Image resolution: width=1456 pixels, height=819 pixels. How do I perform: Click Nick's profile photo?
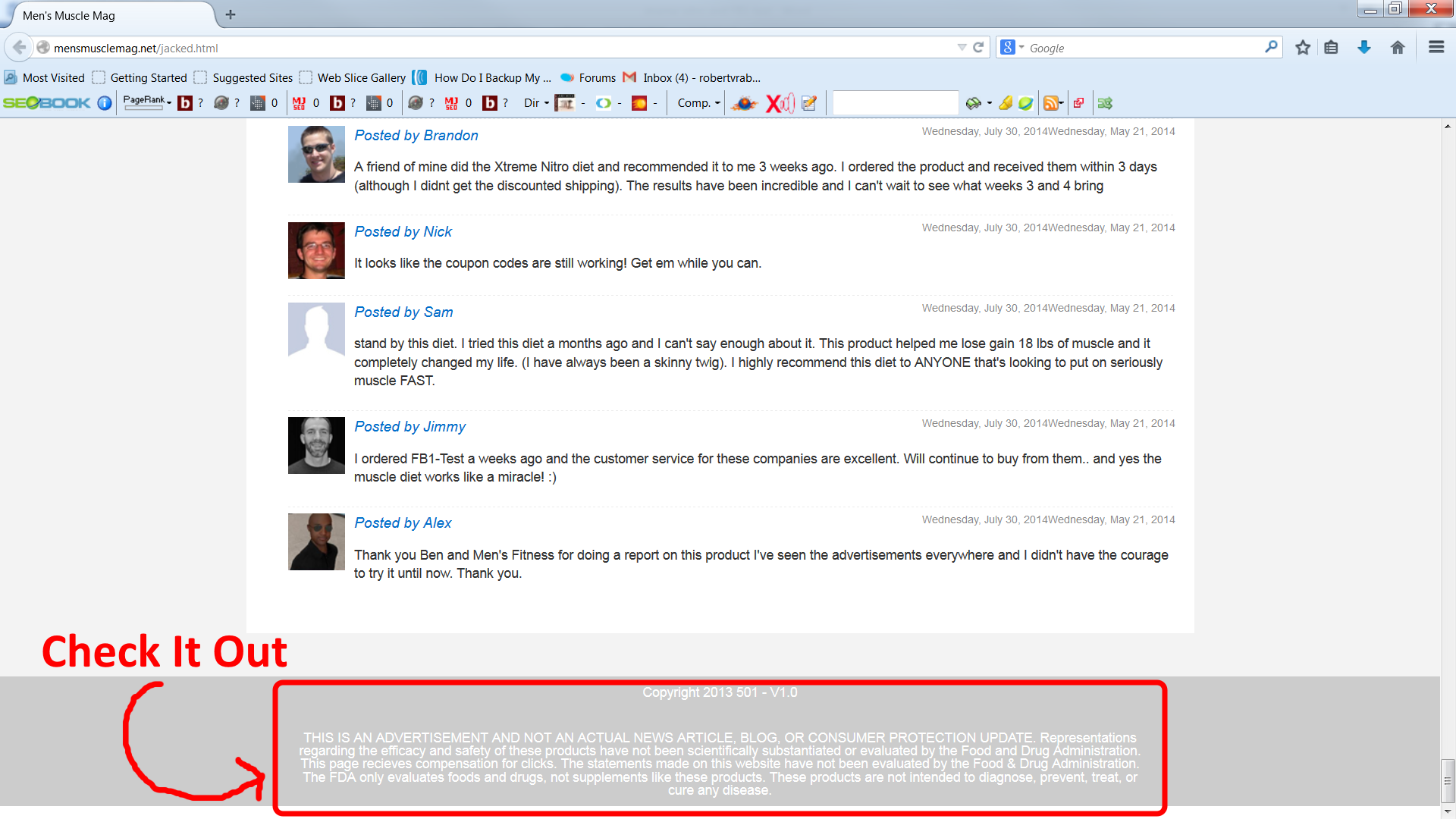316,250
